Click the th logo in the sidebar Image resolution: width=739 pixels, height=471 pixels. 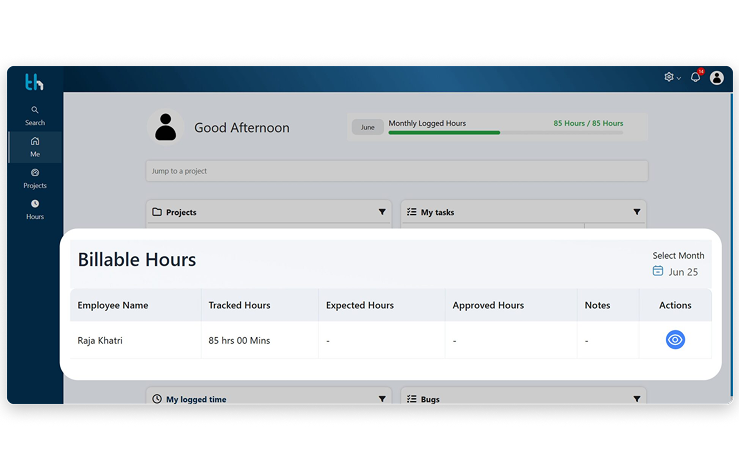(x=34, y=82)
